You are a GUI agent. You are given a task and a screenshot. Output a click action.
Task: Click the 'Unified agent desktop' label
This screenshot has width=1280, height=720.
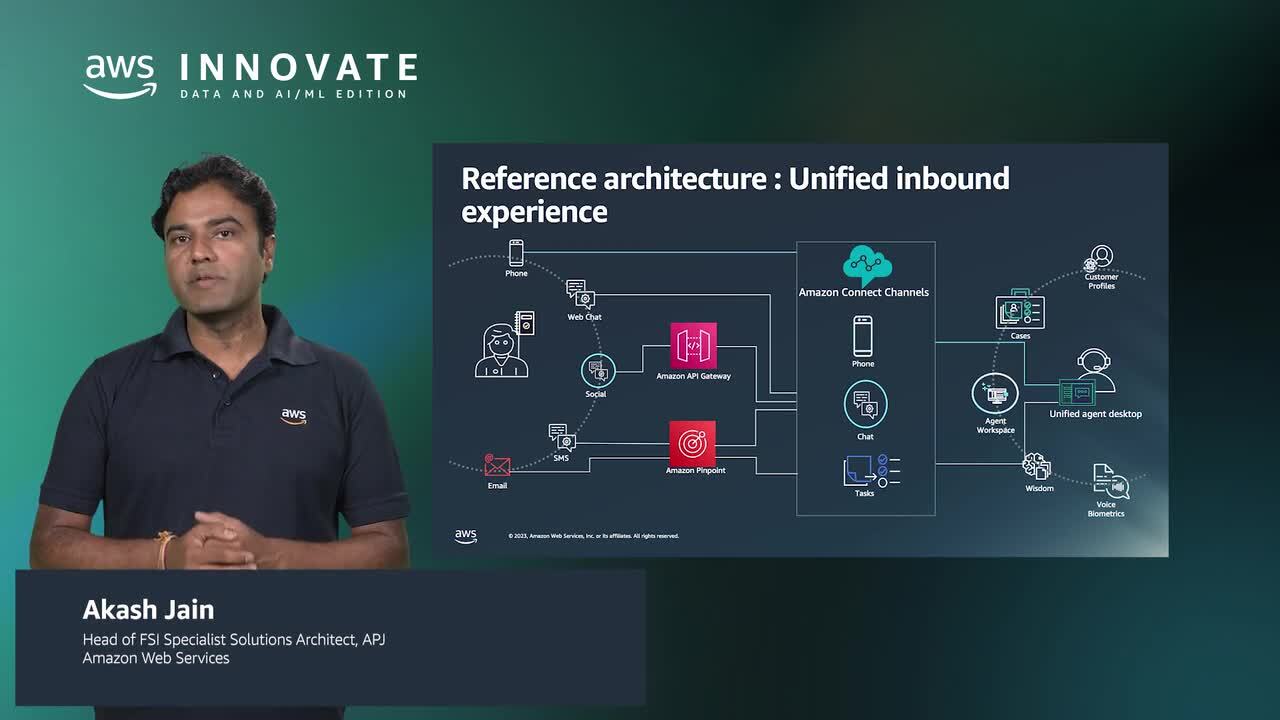1095,414
